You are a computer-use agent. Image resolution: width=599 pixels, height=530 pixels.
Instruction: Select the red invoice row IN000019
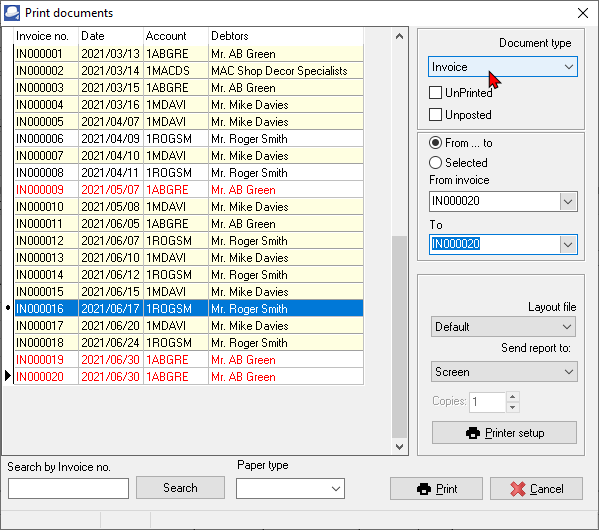tap(189, 360)
